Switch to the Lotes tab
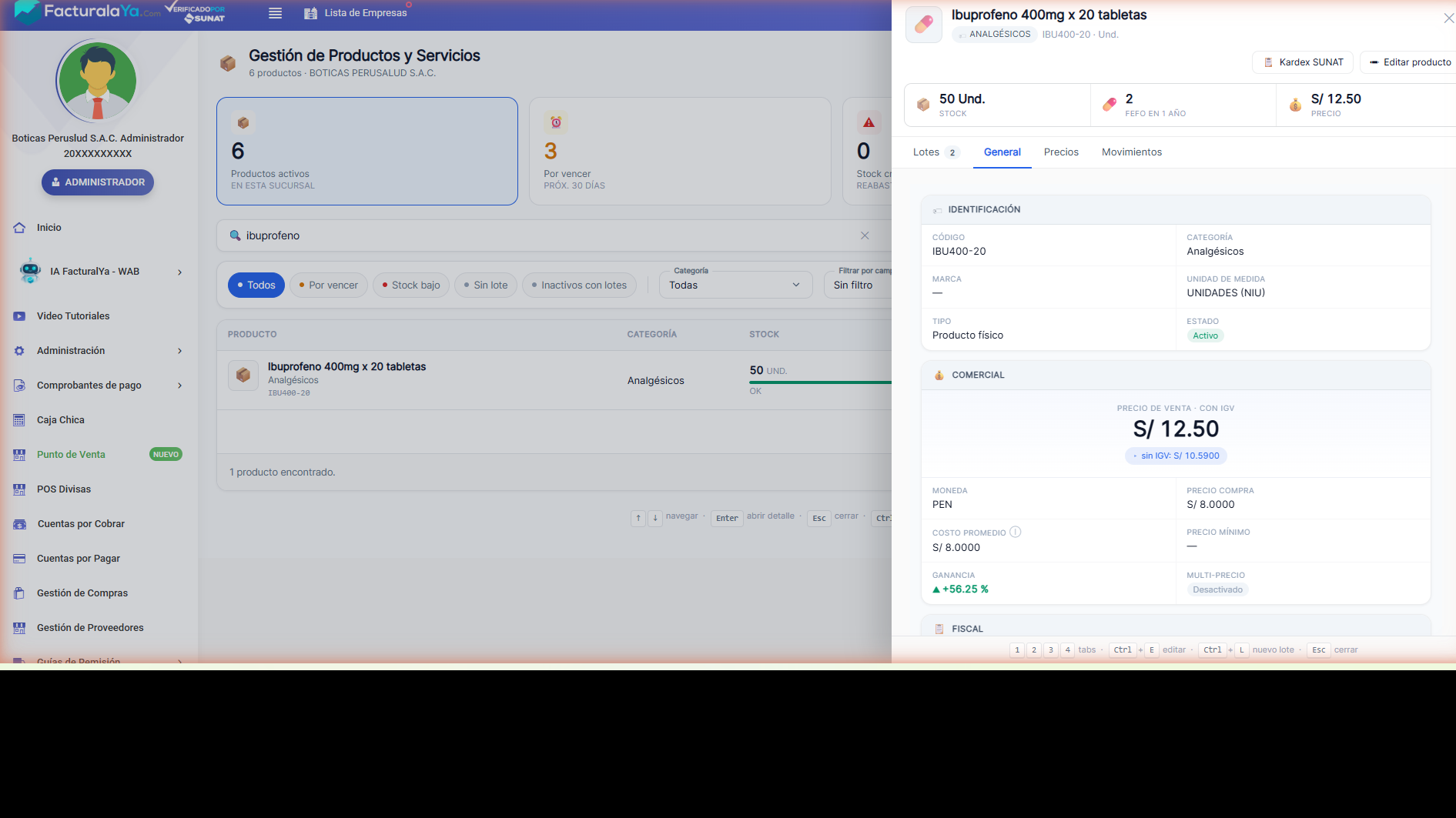The image size is (1456, 818). click(x=936, y=152)
